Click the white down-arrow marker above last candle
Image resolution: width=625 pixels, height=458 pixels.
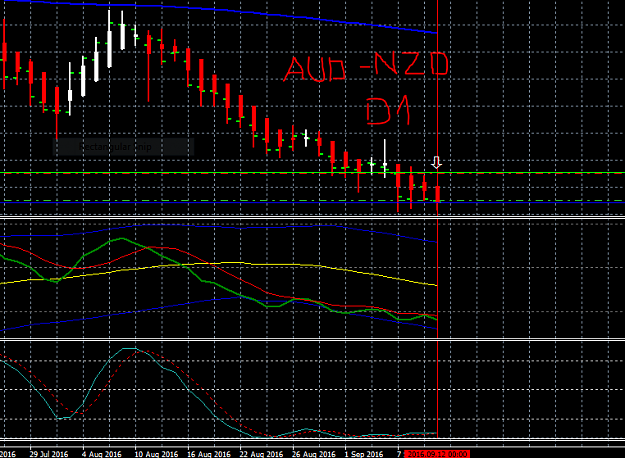click(x=437, y=162)
